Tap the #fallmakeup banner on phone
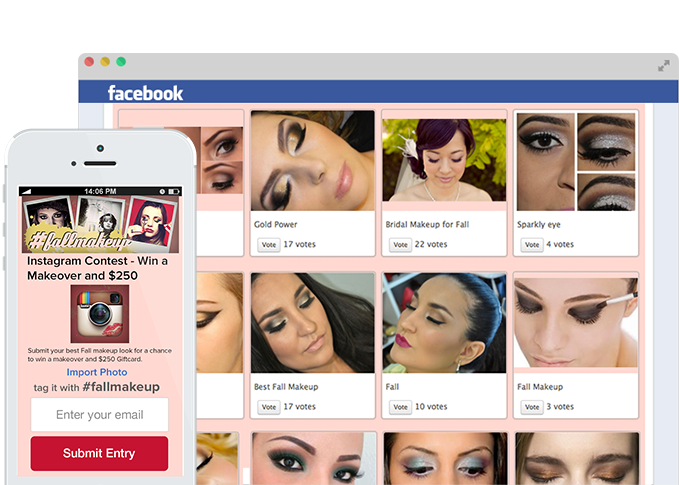 (100, 224)
